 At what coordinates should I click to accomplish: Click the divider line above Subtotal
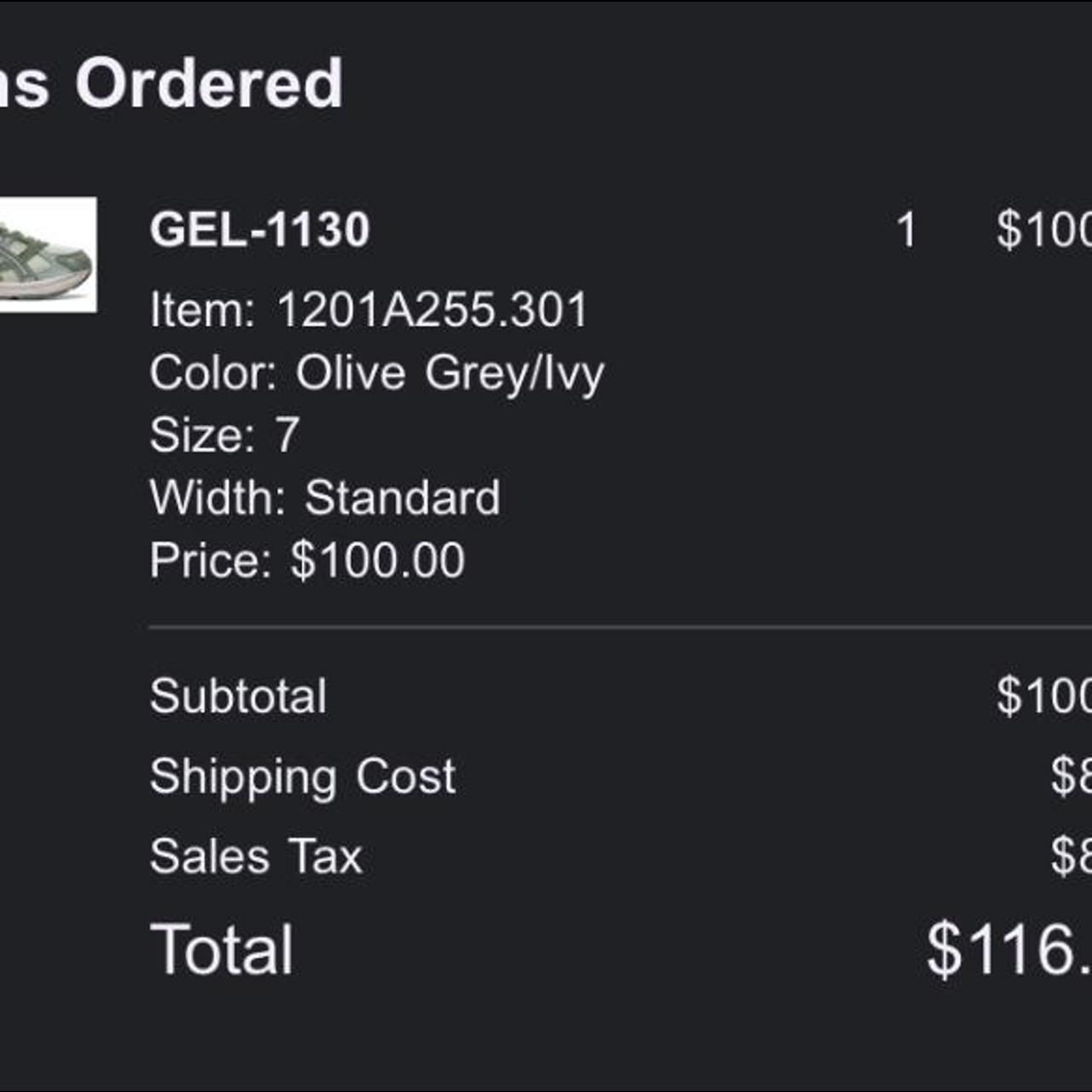pos(597,627)
